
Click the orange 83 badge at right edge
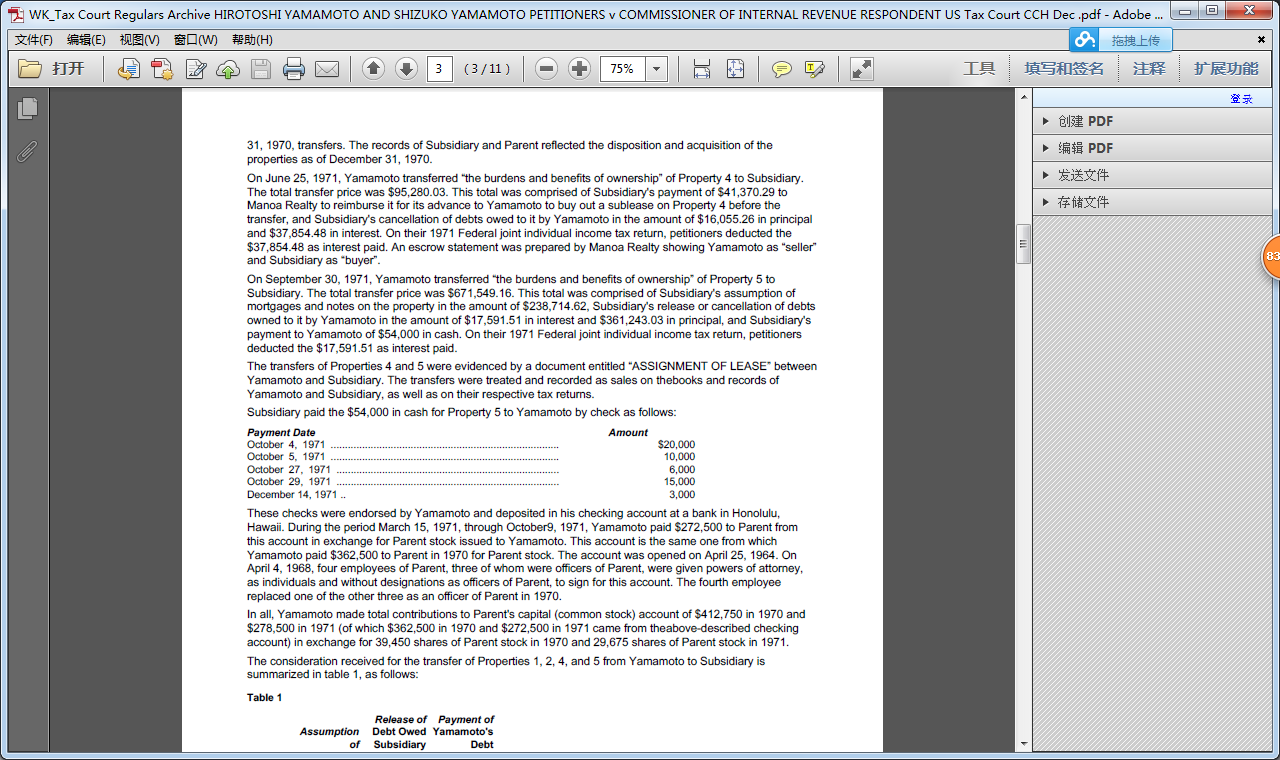tap(1272, 257)
